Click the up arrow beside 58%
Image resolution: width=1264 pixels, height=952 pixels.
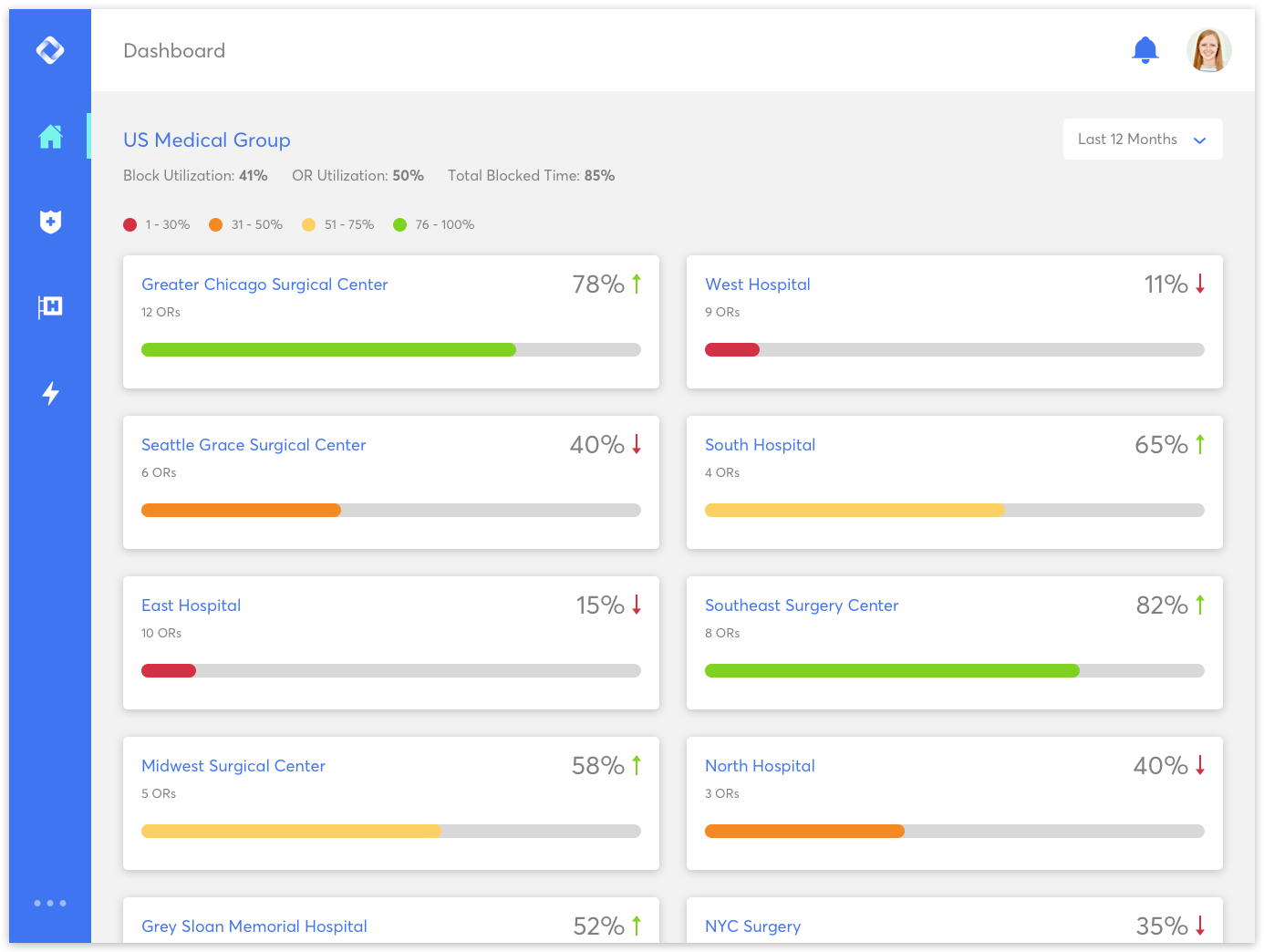[x=637, y=765]
